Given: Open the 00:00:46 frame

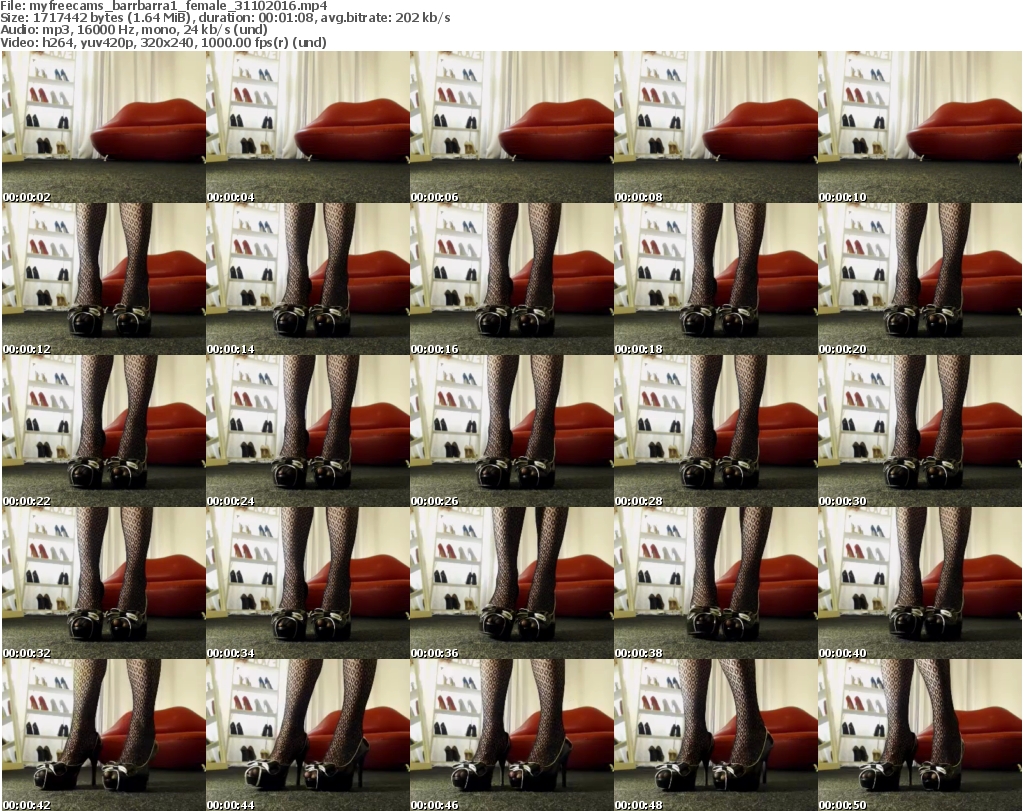Looking at the screenshot, I should coord(511,735).
